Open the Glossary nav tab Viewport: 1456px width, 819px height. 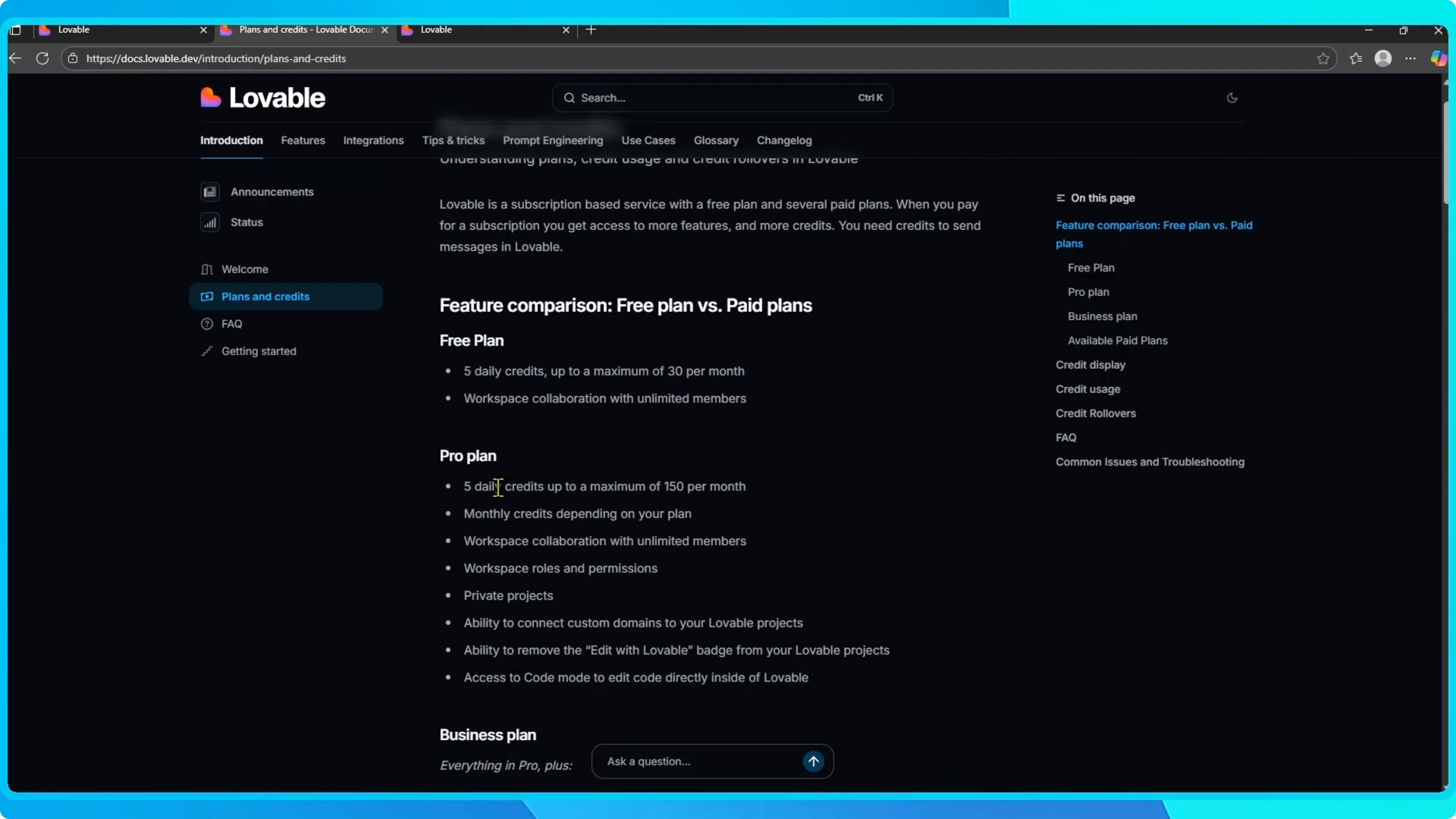(x=716, y=140)
